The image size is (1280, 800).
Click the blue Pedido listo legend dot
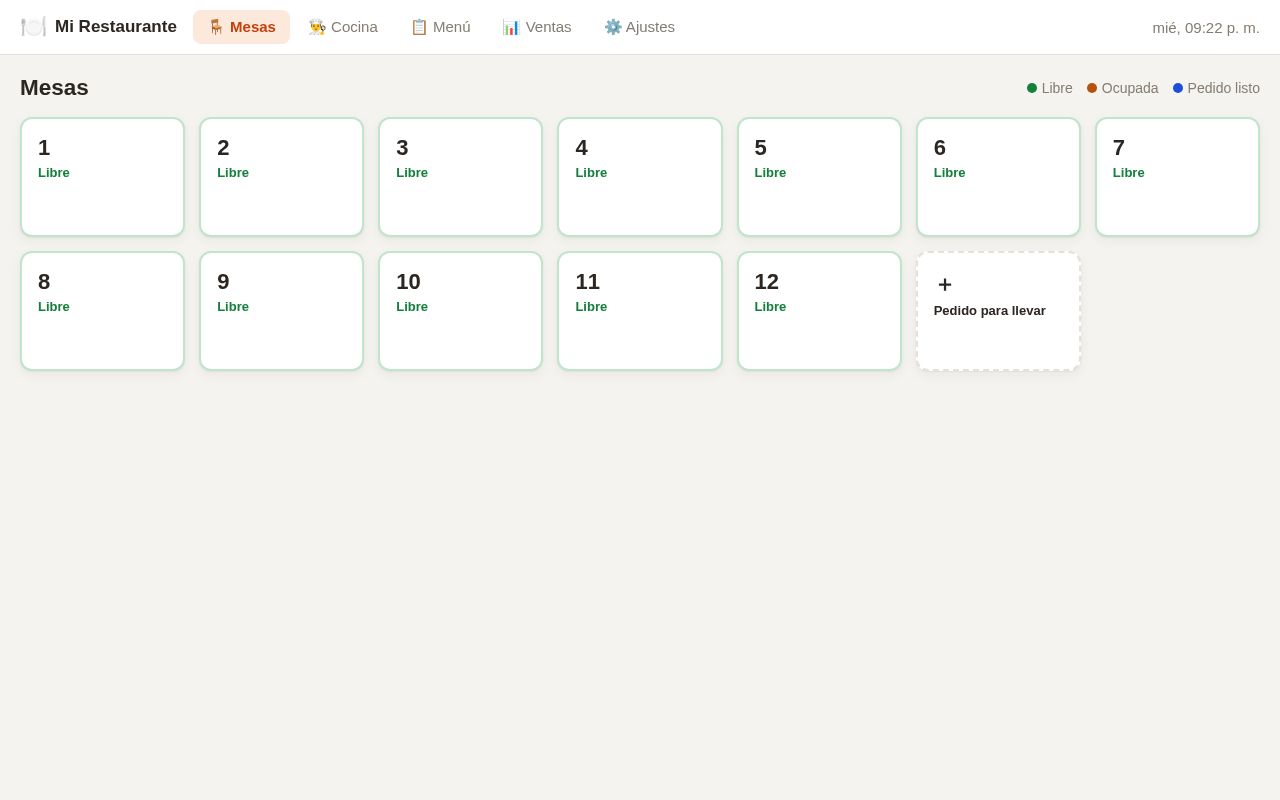pos(1178,88)
